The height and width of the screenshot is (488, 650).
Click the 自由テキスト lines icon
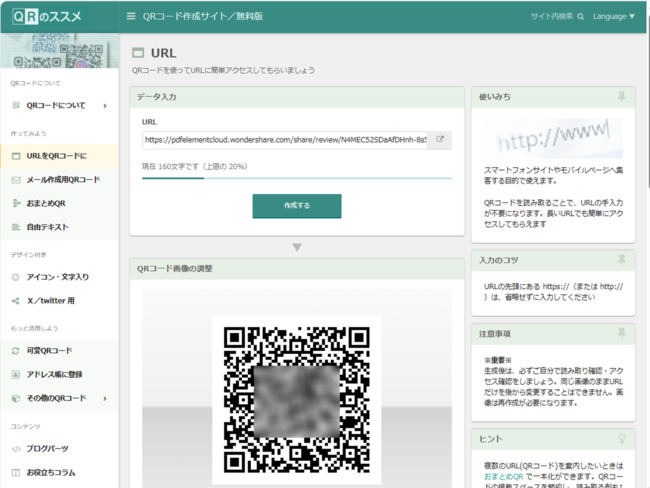pyautogui.click(x=16, y=227)
